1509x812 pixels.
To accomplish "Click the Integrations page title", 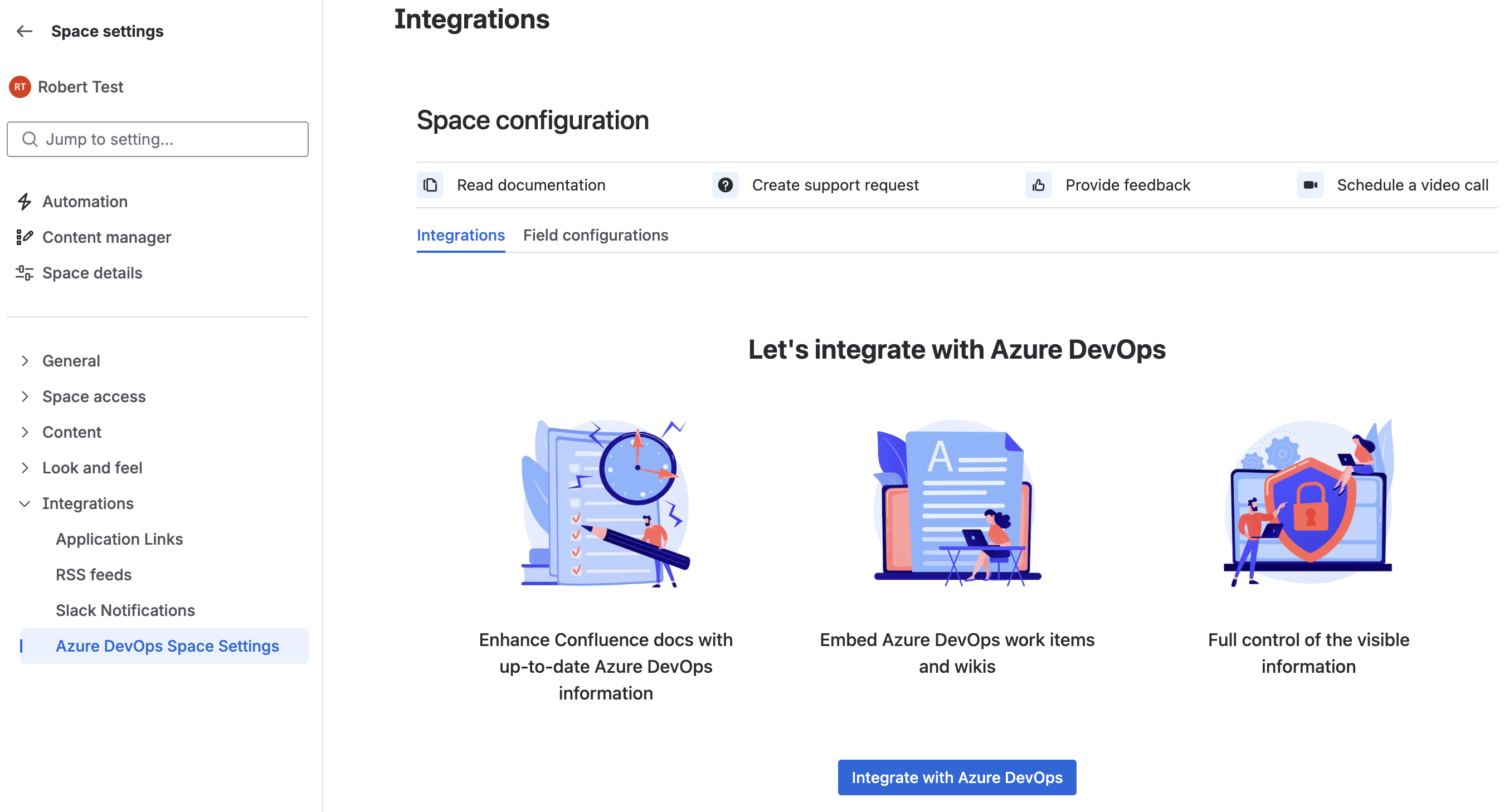I will click(x=471, y=19).
